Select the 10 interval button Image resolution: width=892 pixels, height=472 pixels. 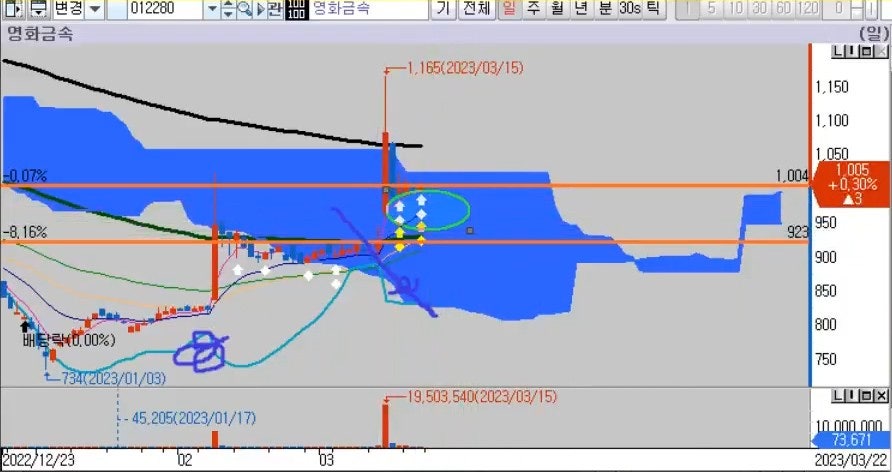click(x=736, y=9)
